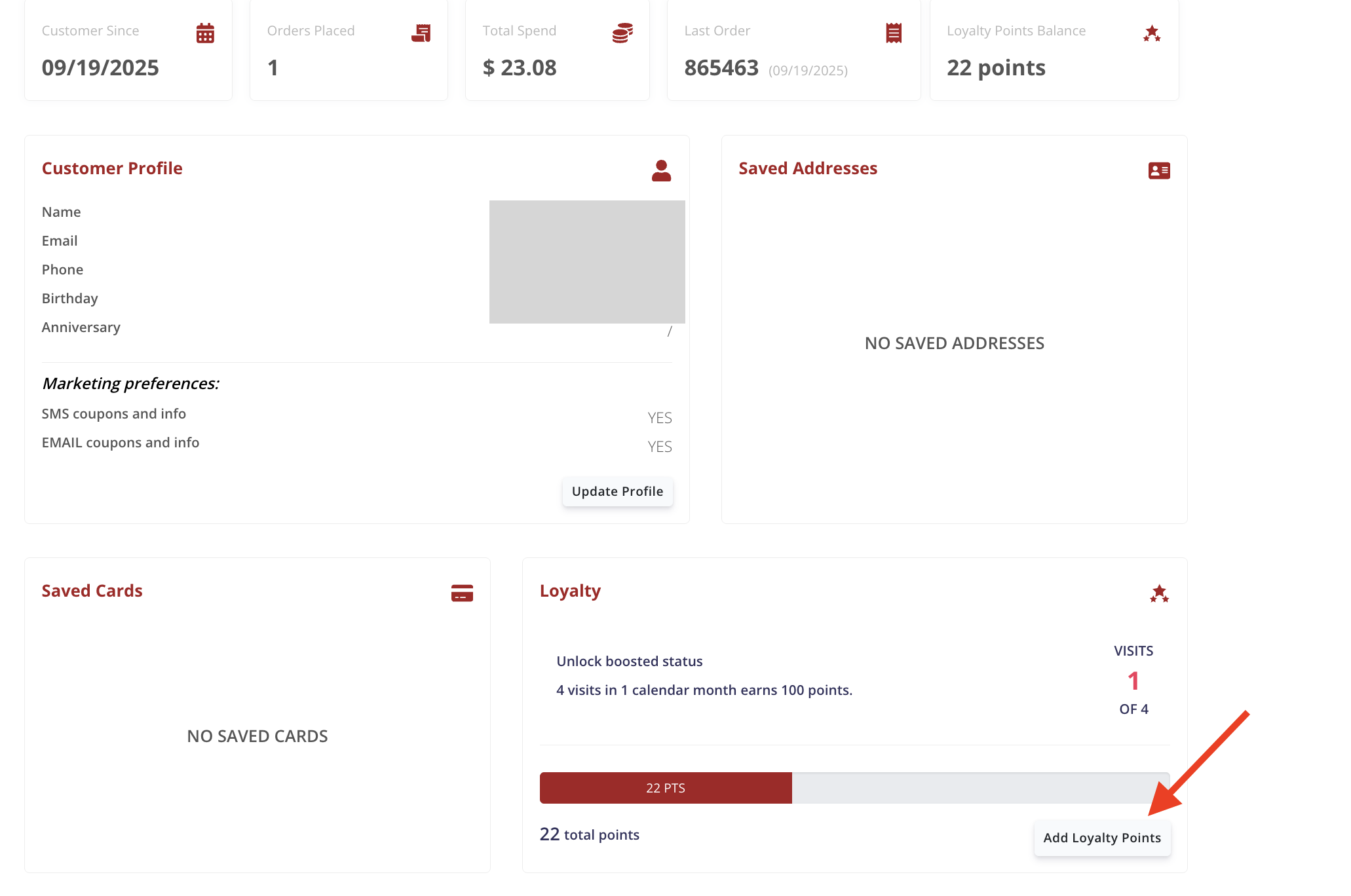Click the gray redacted profile details block
Viewport: 1351px width, 896px height.
(587, 262)
